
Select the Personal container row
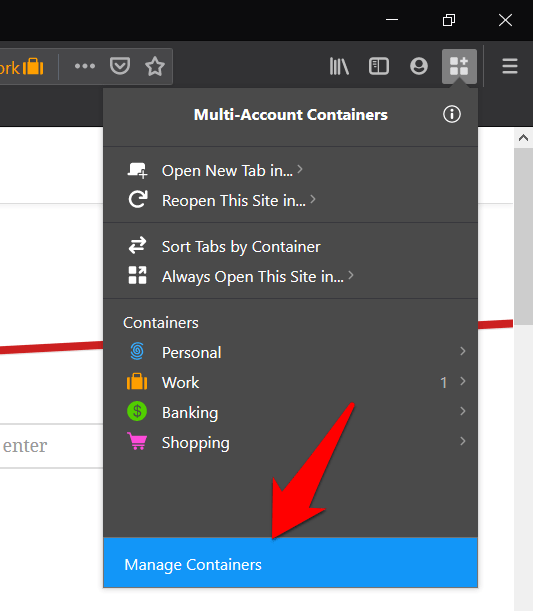coord(291,352)
